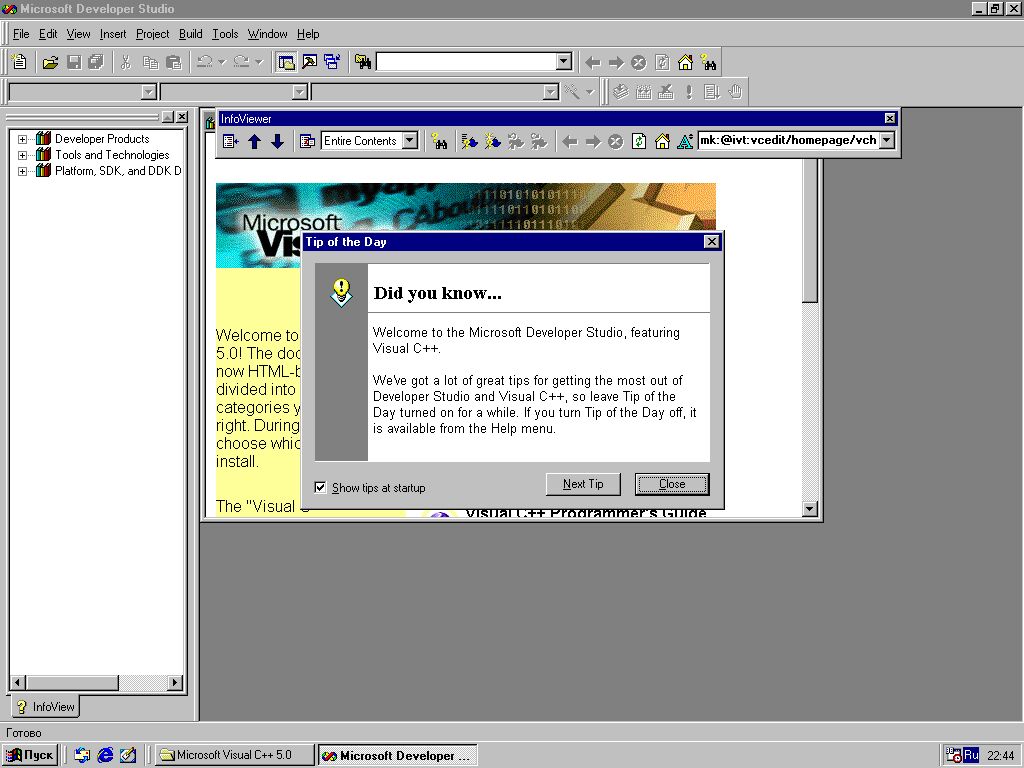Uncheck Show tips at startup
1024x768 pixels.
[x=320, y=487]
